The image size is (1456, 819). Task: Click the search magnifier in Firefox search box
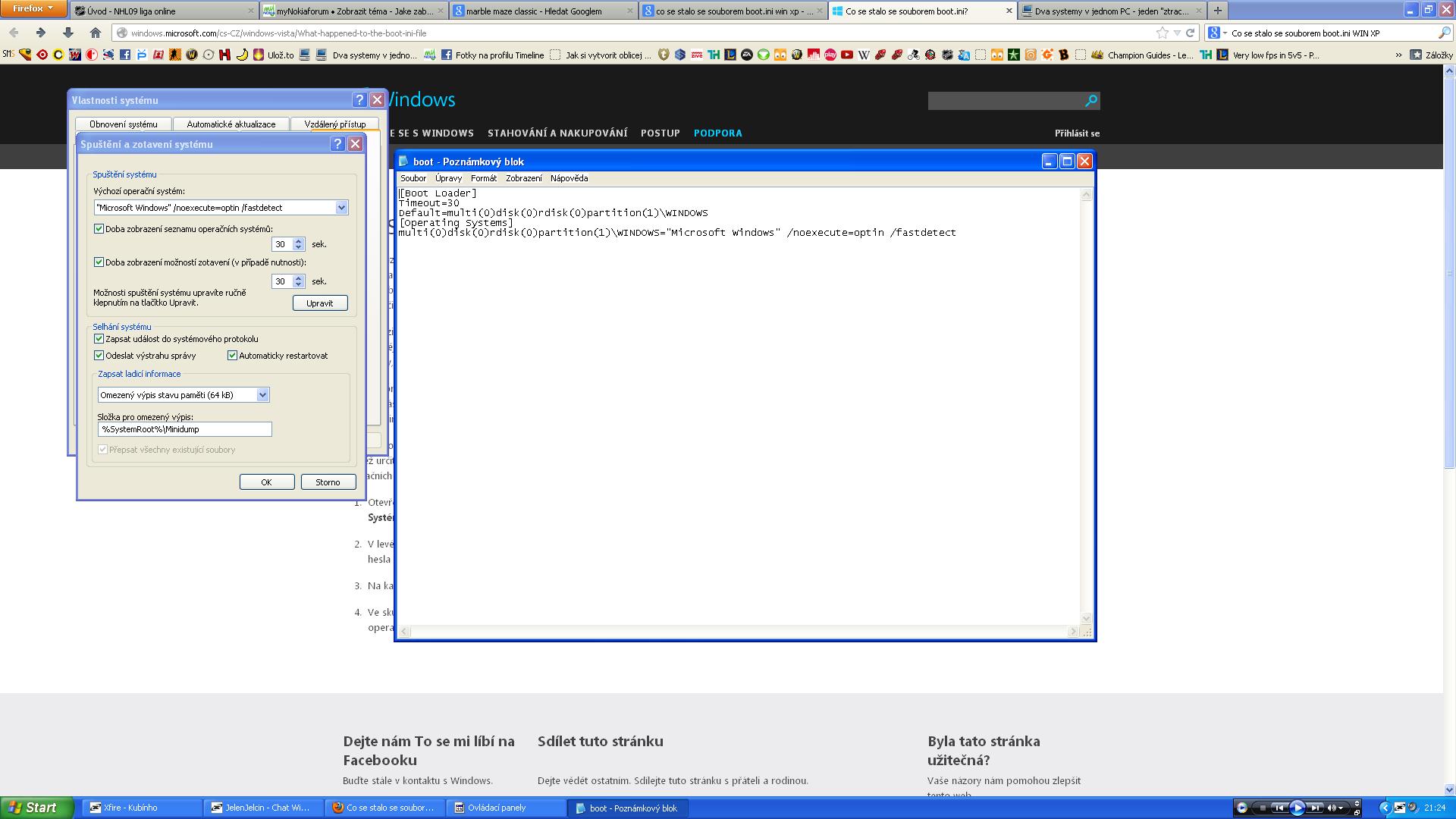coord(1443,33)
